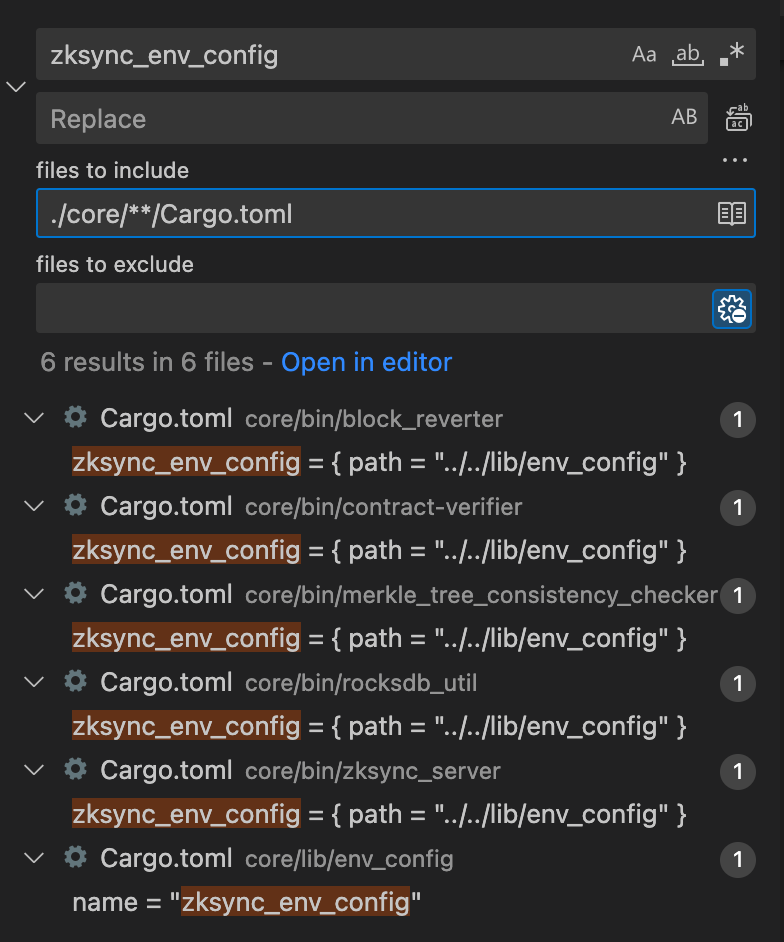Click the Replace All icon
784x942 pixels.
click(738, 117)
